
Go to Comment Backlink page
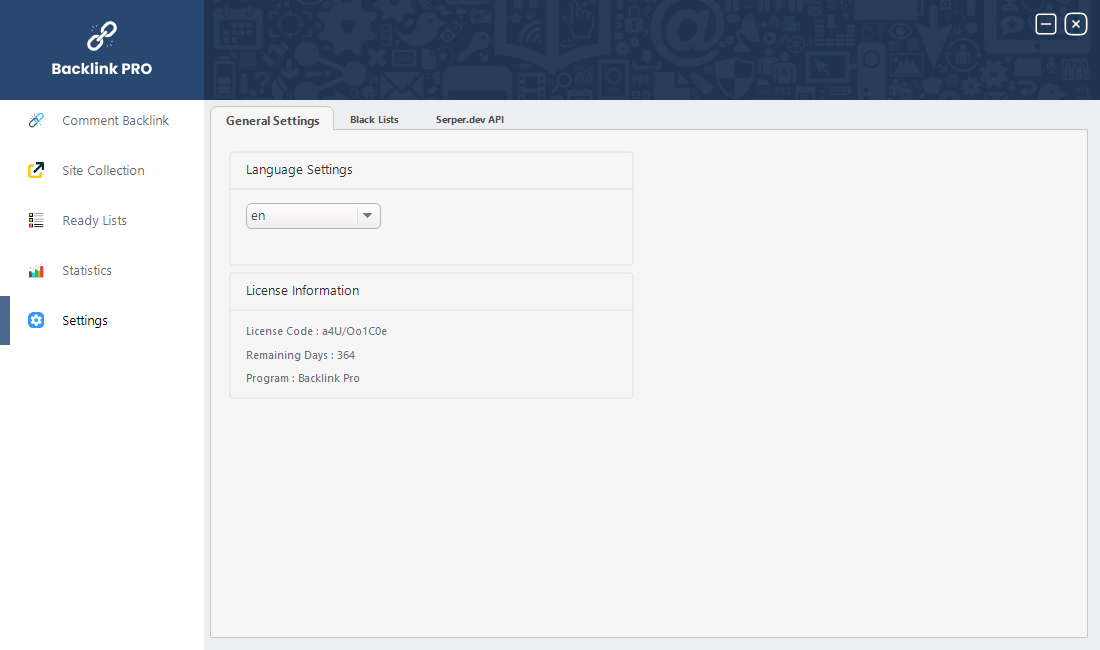click(x=115, y=121)
